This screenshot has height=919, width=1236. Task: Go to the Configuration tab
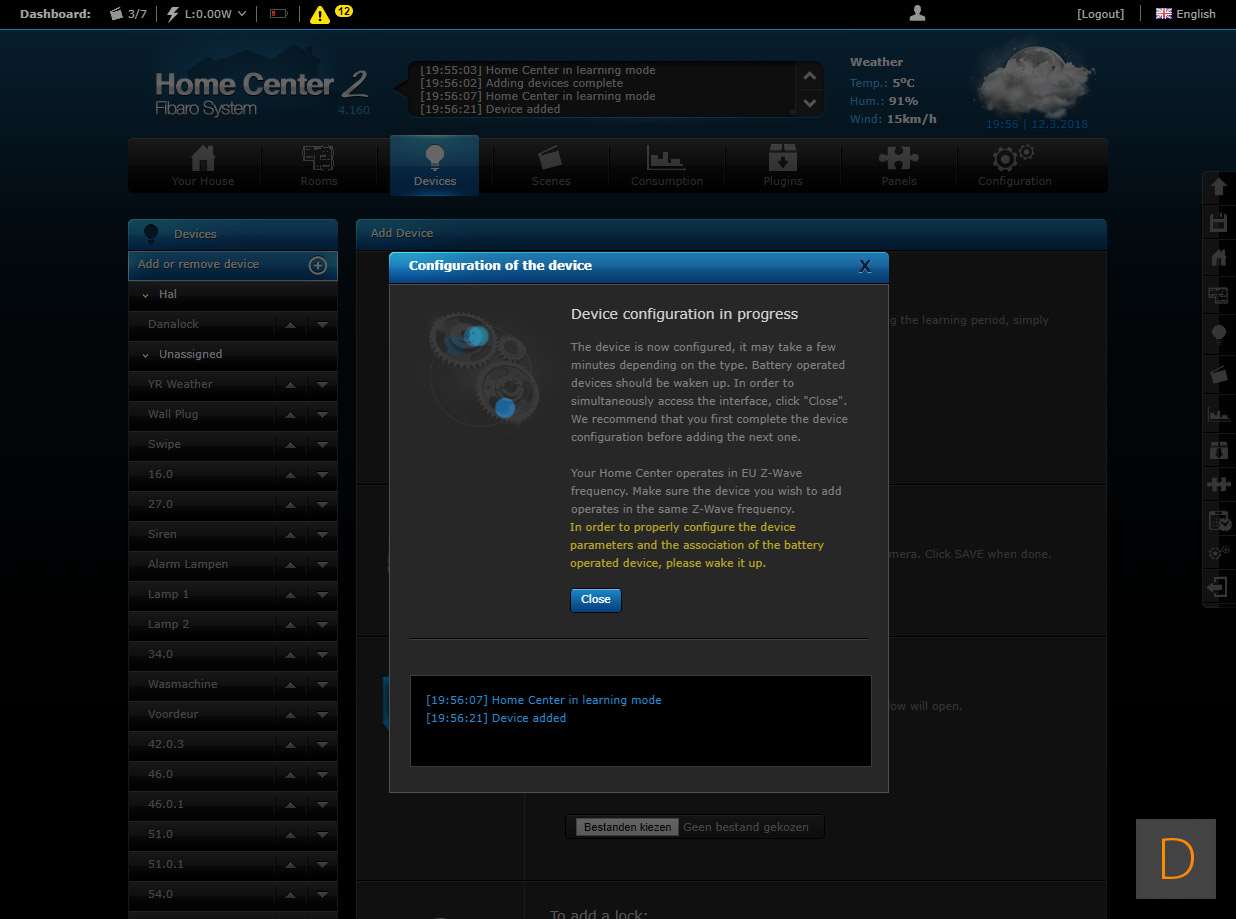click(x=1014, y=166)
